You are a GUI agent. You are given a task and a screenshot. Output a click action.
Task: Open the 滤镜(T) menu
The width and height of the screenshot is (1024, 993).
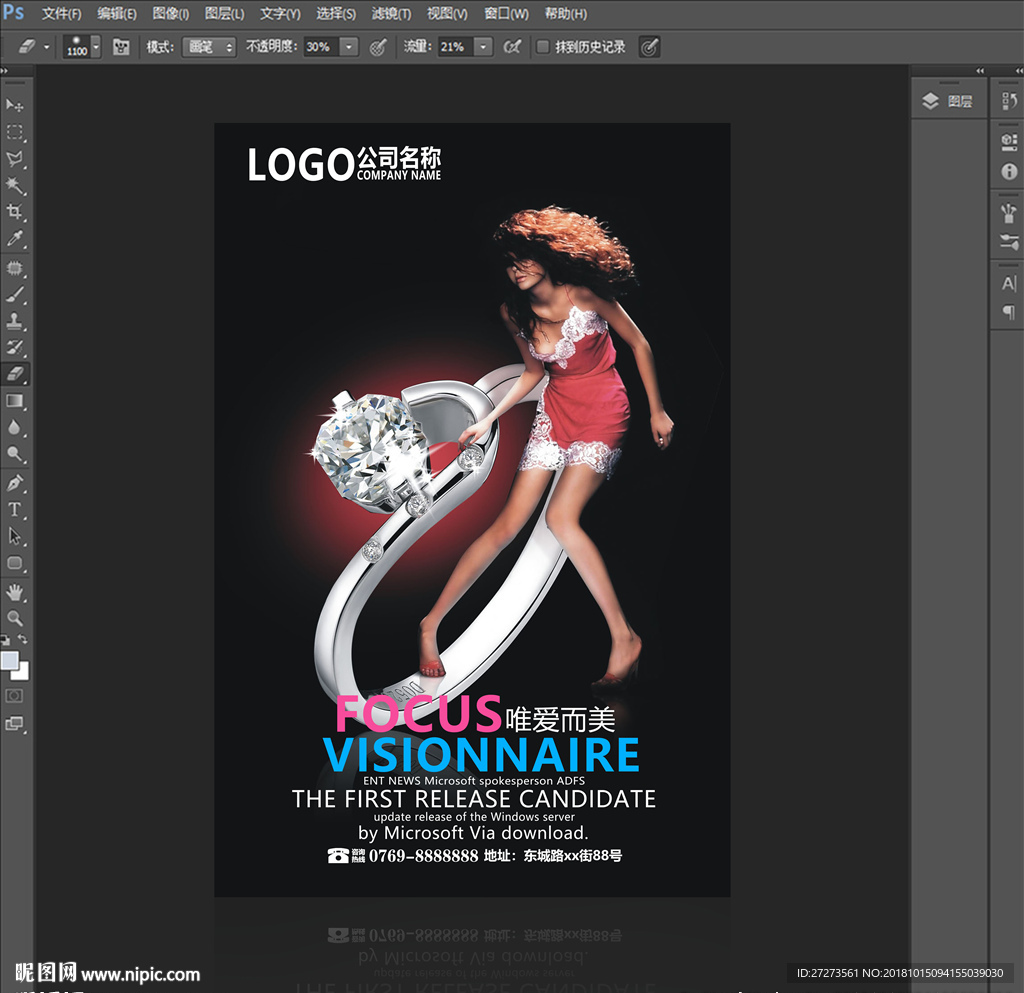click(x=391, y=14)
